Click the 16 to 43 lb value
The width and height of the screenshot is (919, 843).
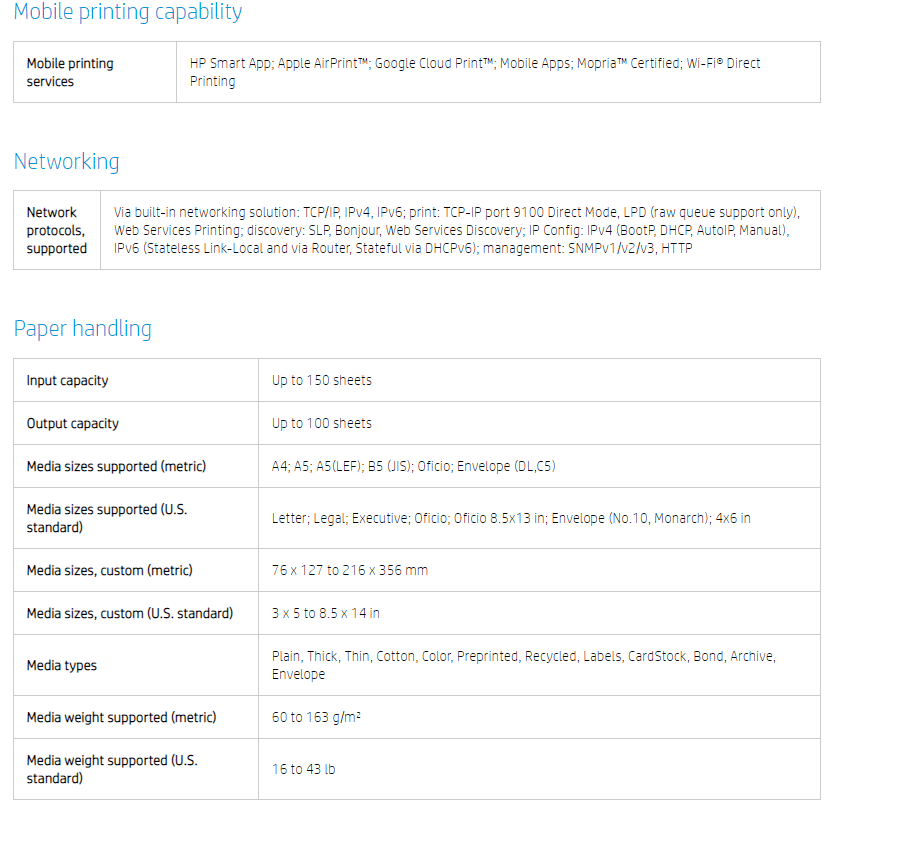[304, 769]
